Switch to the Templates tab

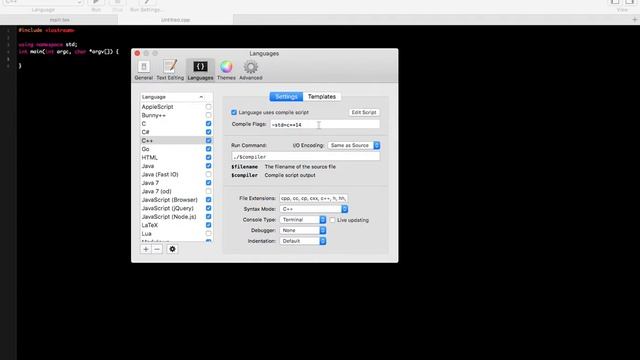pos(322,97)
